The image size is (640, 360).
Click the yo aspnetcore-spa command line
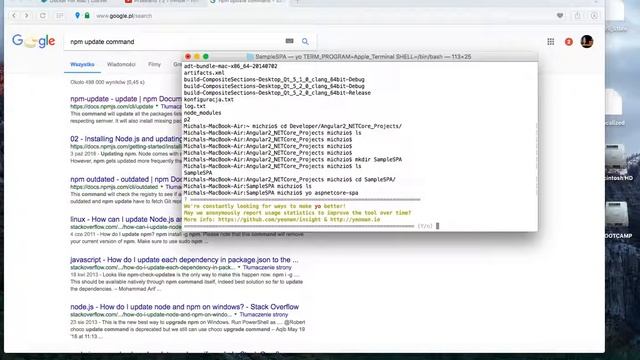(271, 193)
